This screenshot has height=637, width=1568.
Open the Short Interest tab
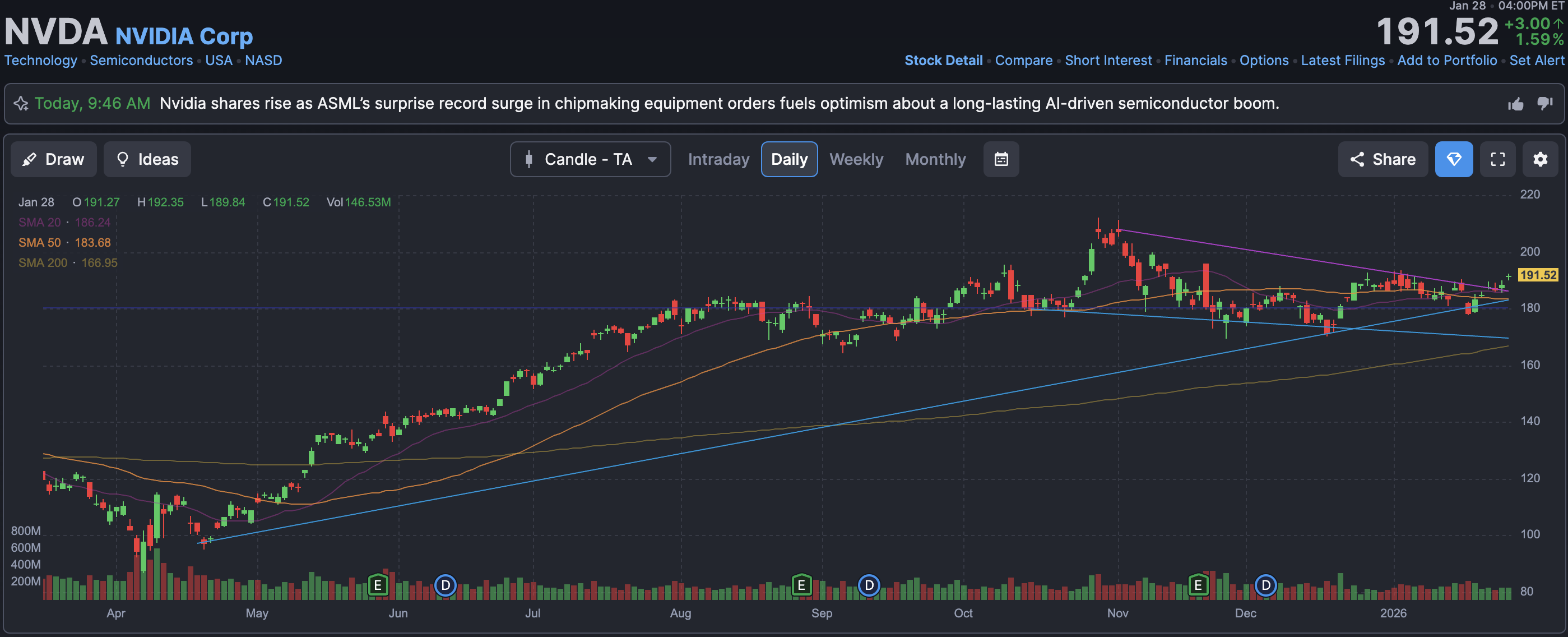[x=1108, y=61]
